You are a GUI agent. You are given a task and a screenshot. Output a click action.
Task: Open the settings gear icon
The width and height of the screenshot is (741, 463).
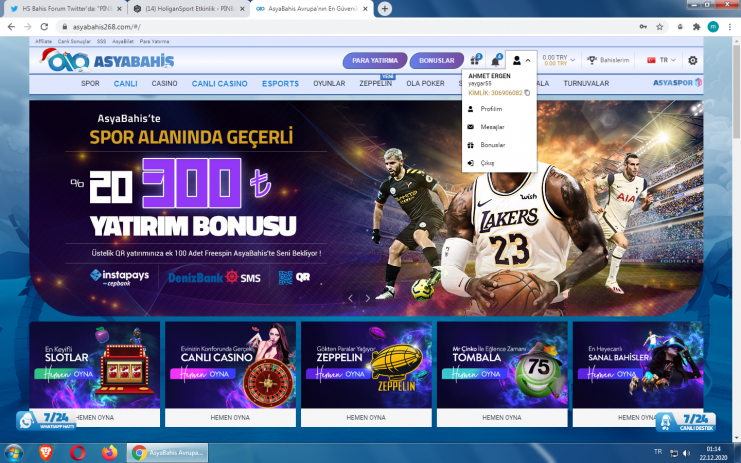[x=693, y=60]
